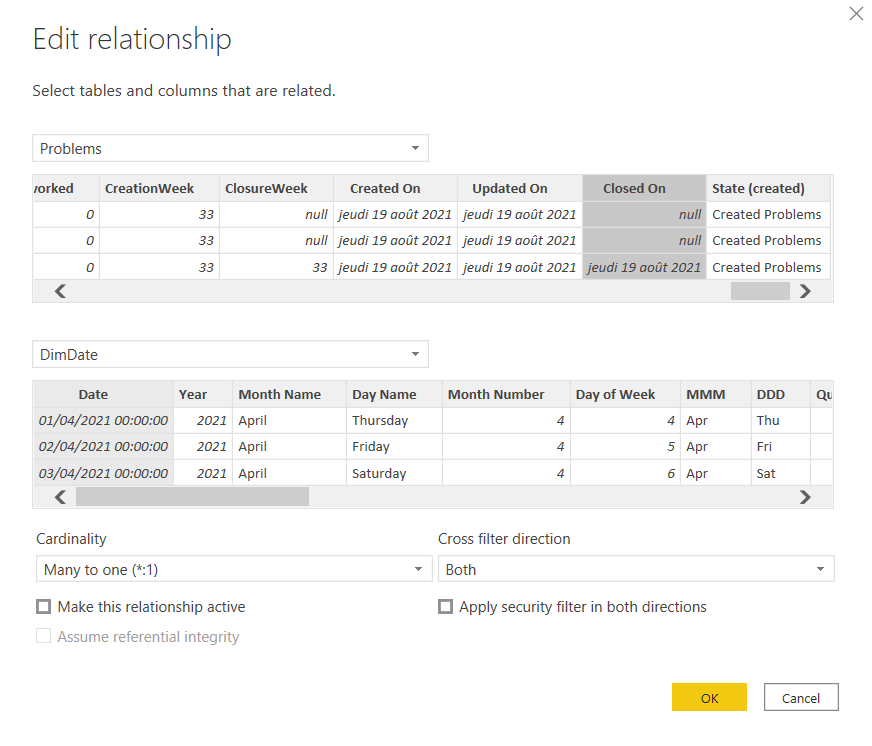Click right arrow of Problems table scrollbar
The image size is (872, 746).
(x=805, y=291)
